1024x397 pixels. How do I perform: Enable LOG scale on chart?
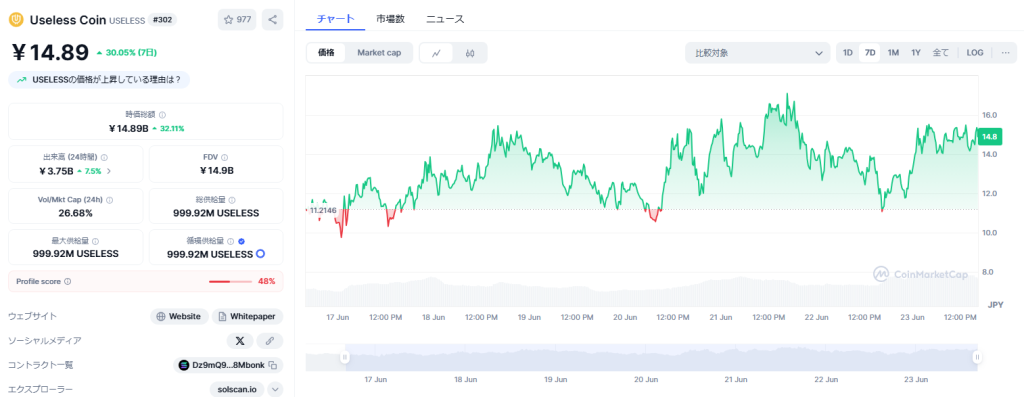coord(975,53)
